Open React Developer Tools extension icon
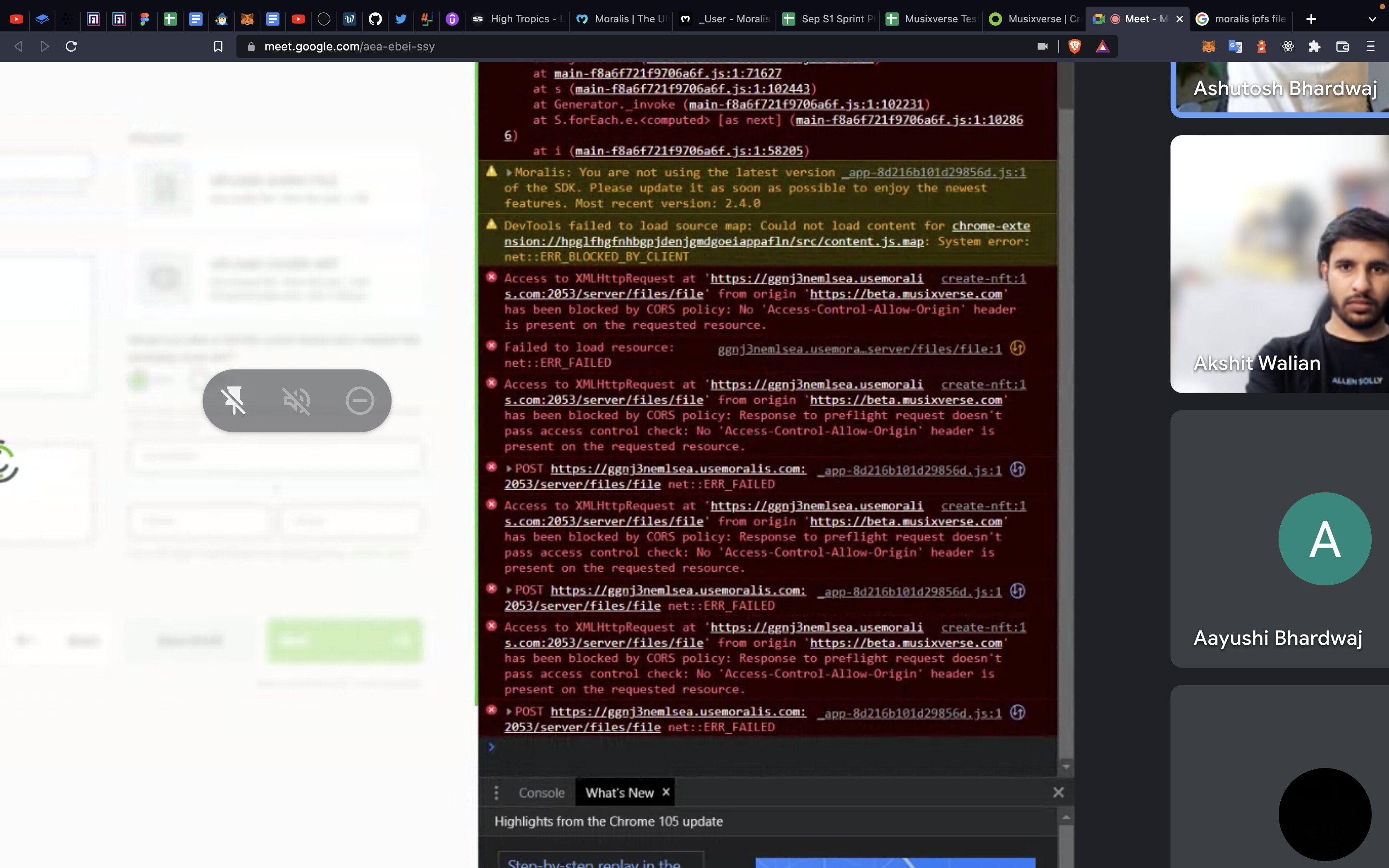This screenshot has height=868, width=1389. coord(1288,46)
